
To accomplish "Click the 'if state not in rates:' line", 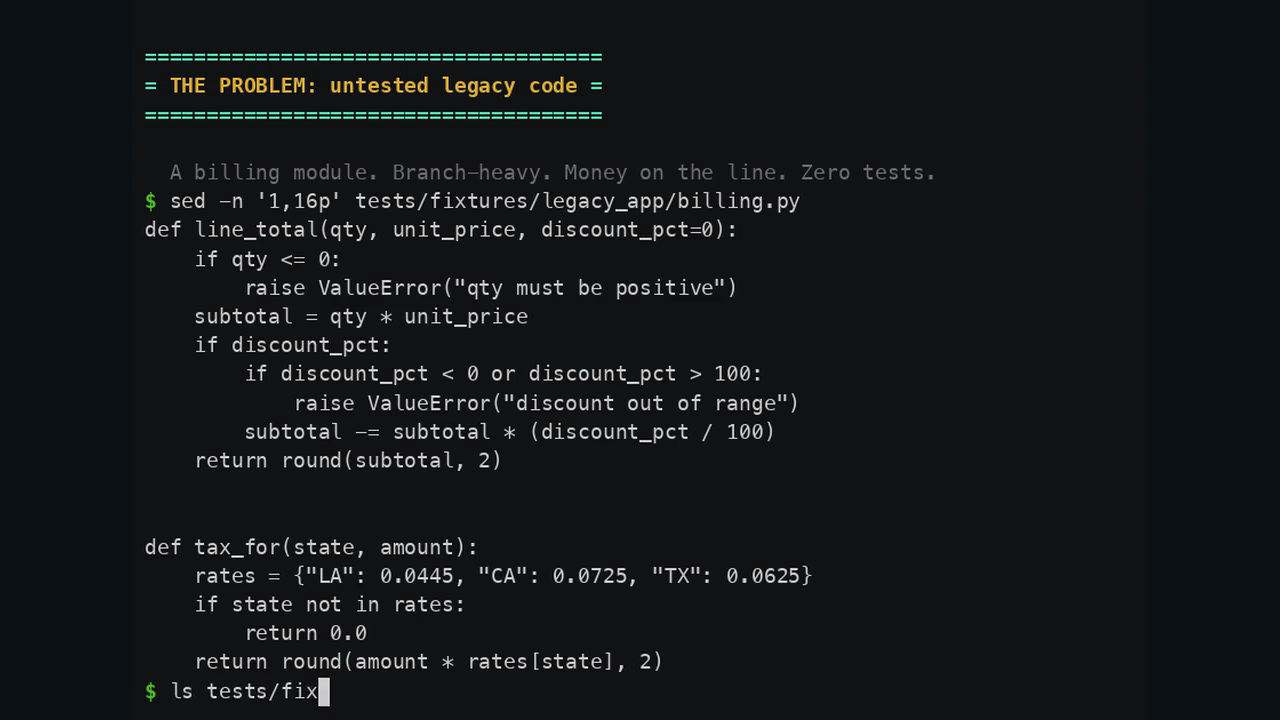I will click(330, 605).
